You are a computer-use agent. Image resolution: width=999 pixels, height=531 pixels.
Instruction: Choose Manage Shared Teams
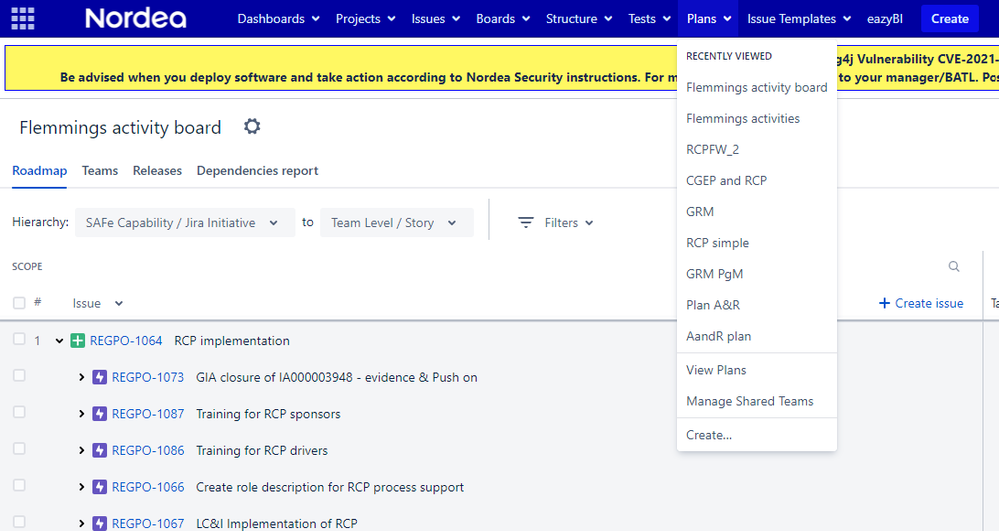pos(757,401)
